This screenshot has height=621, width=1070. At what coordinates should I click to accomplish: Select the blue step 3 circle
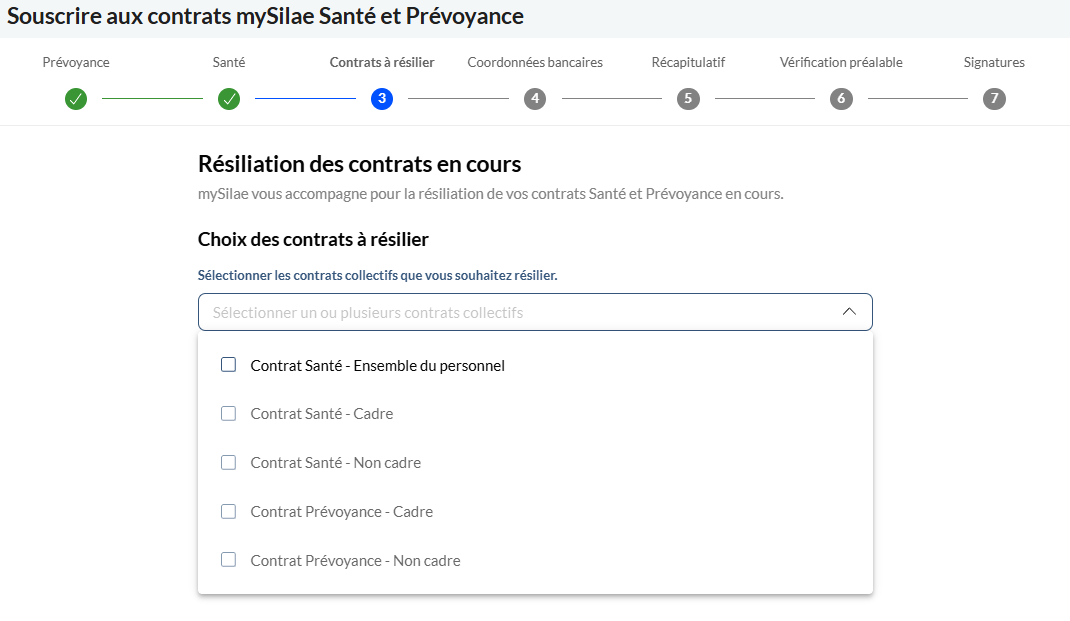click(382, 99)
